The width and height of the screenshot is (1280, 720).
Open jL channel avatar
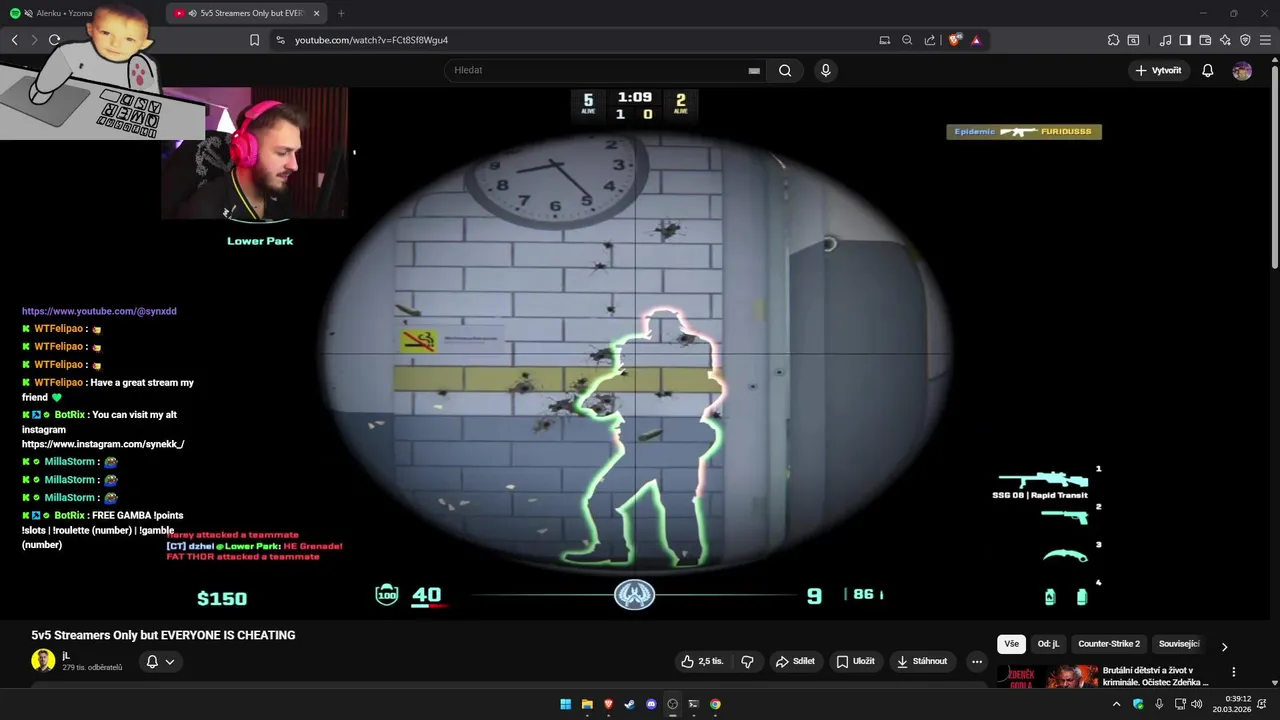coord(43,660)
